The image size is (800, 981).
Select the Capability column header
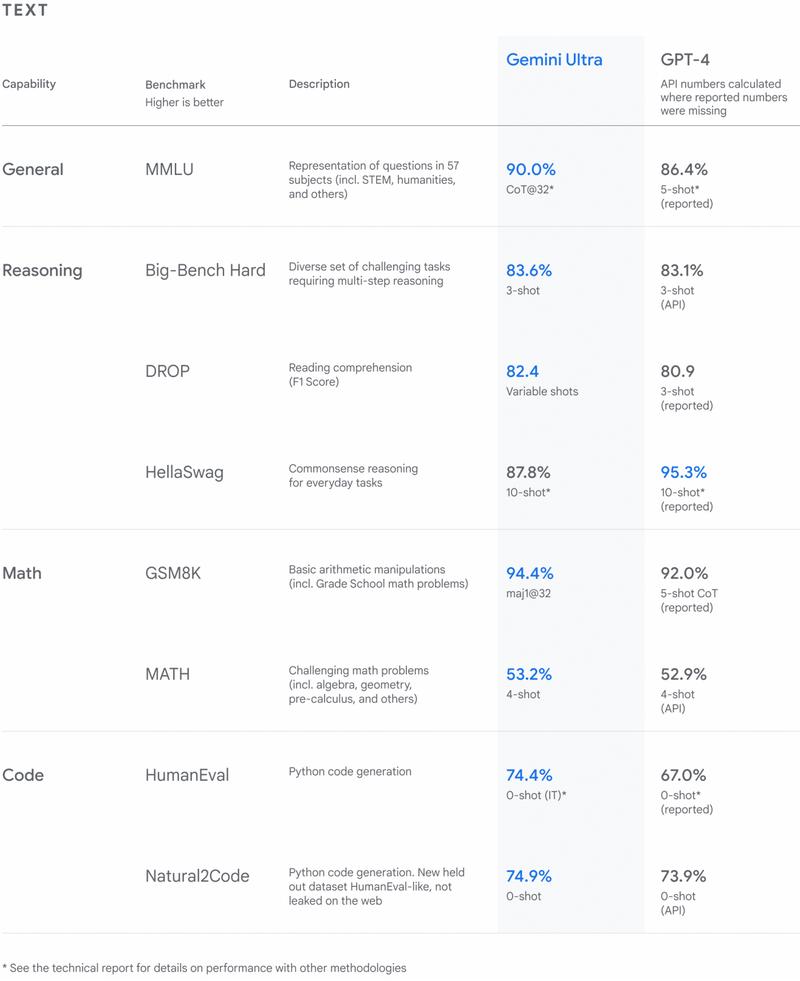coord(29,84)
